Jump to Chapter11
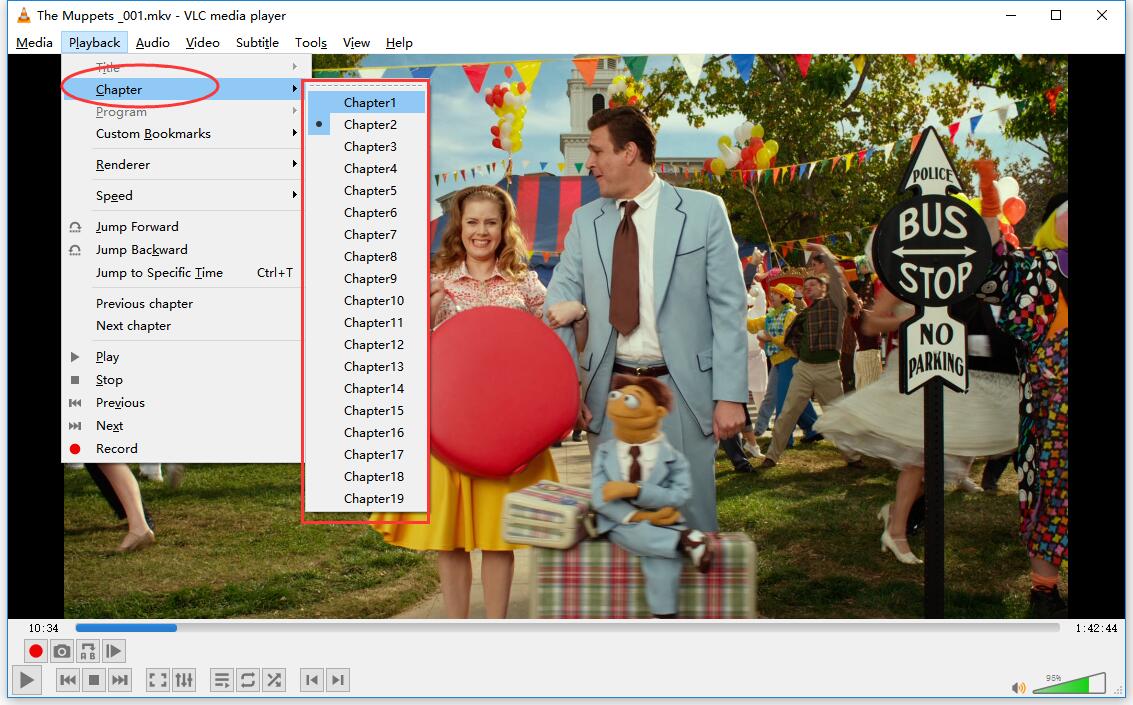Image resolution: width=1133 pixels, height=705 pixels. coord(366,323)
